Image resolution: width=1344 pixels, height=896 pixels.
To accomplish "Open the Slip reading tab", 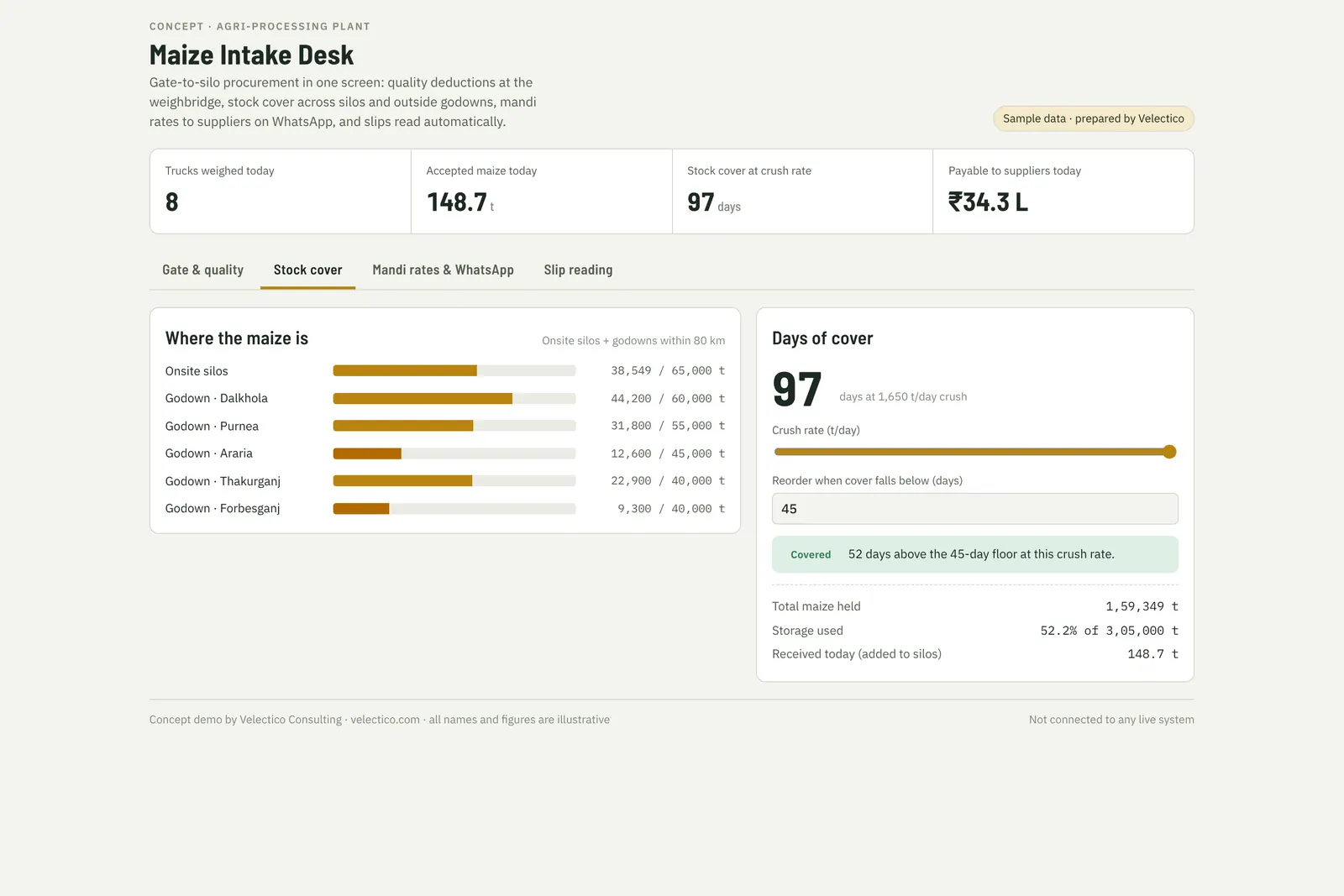I will pyautogui.click(x=578, y=270).
